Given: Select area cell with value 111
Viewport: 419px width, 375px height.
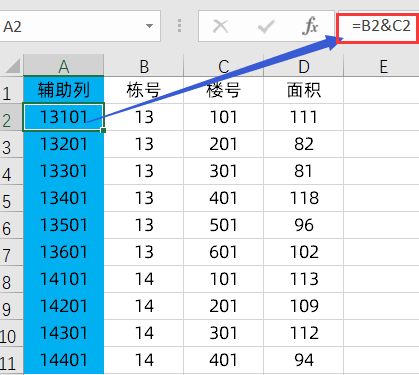Looking at the screenshot, I should point(304,117).
